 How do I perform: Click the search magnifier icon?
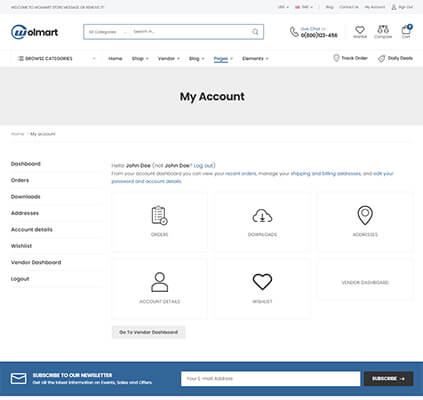(255, 32)
